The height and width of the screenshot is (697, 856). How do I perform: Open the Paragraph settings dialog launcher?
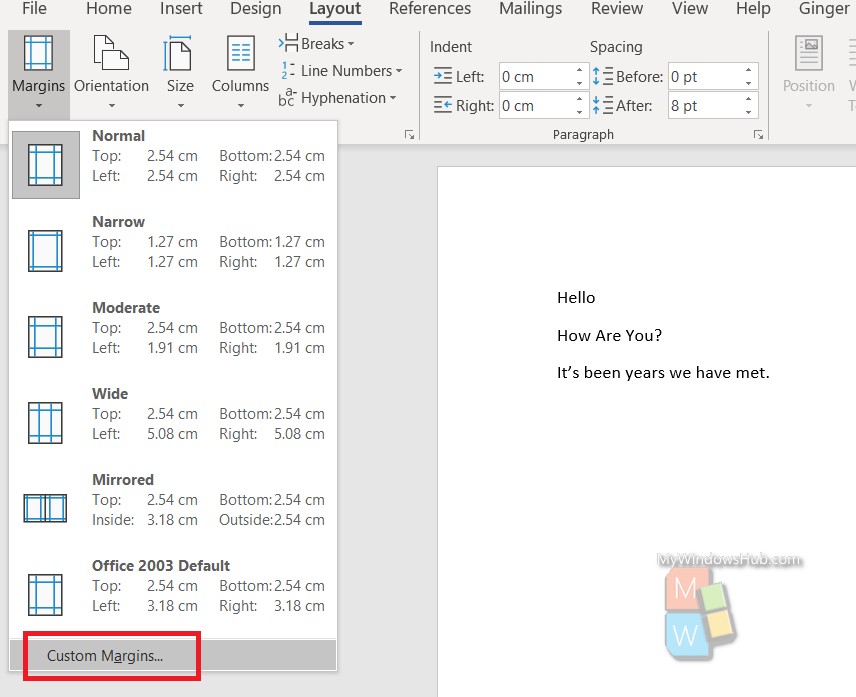coord(758,133)
